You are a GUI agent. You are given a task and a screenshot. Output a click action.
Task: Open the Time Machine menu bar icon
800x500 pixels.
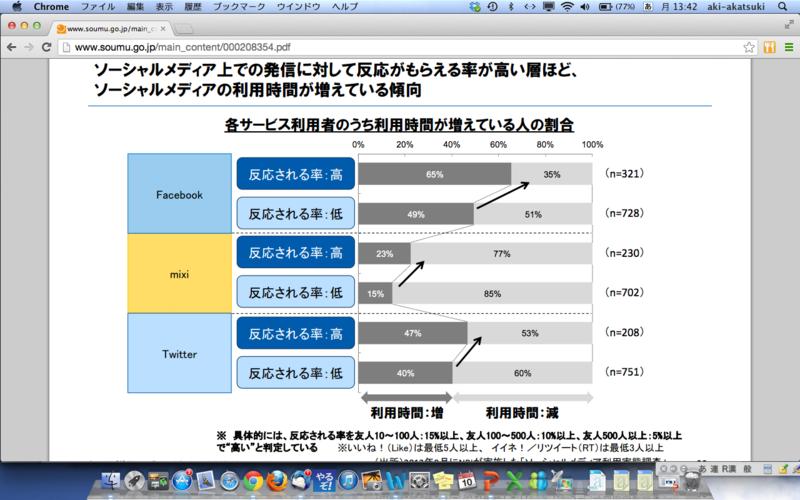(493, 7)
